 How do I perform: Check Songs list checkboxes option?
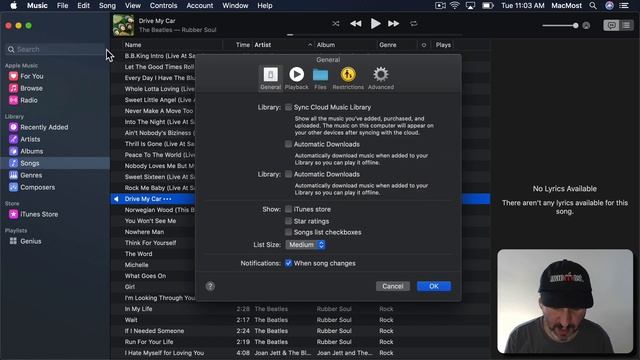(288, 232)
